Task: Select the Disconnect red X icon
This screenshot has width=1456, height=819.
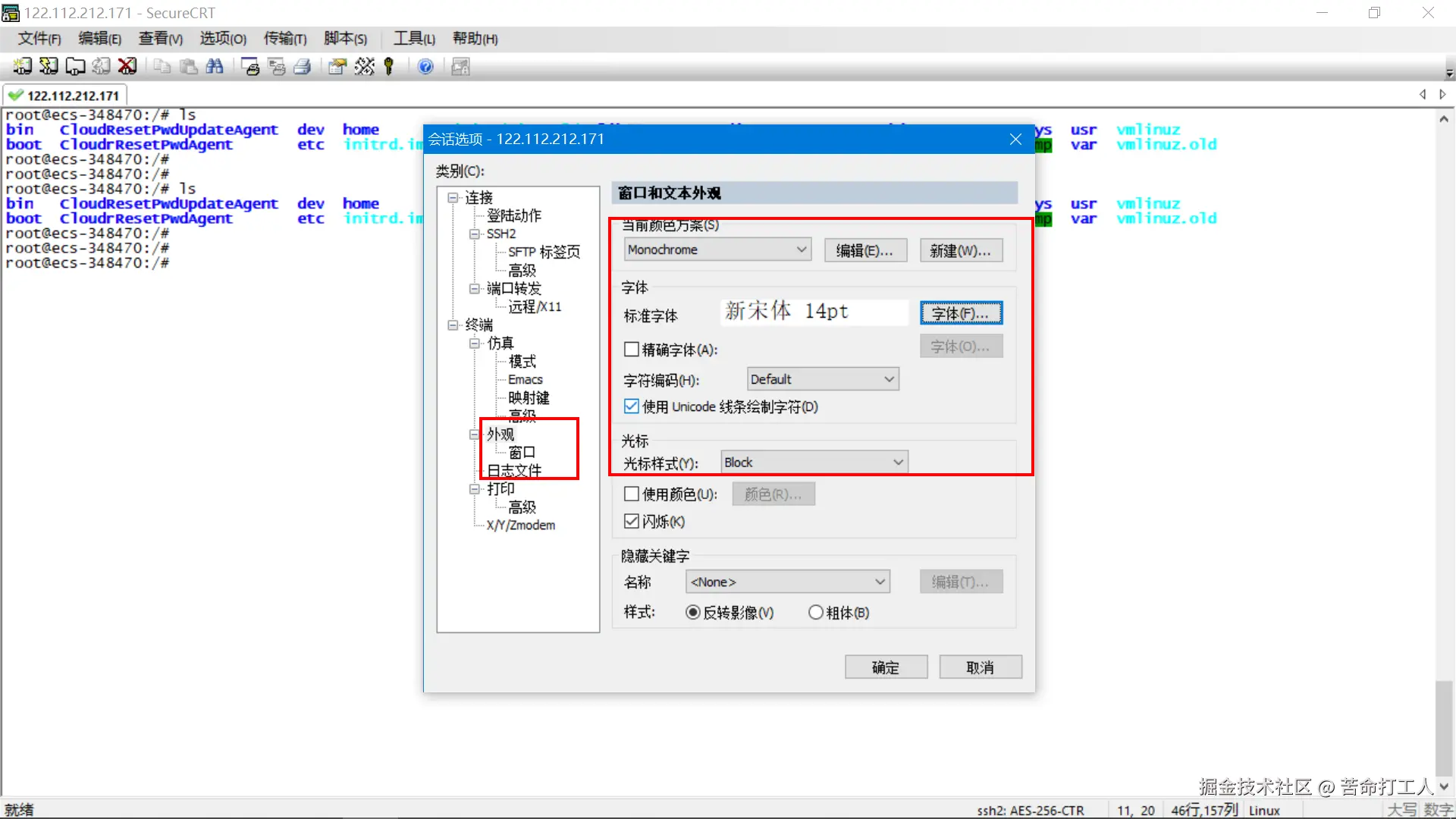Action: coord(127,67)
